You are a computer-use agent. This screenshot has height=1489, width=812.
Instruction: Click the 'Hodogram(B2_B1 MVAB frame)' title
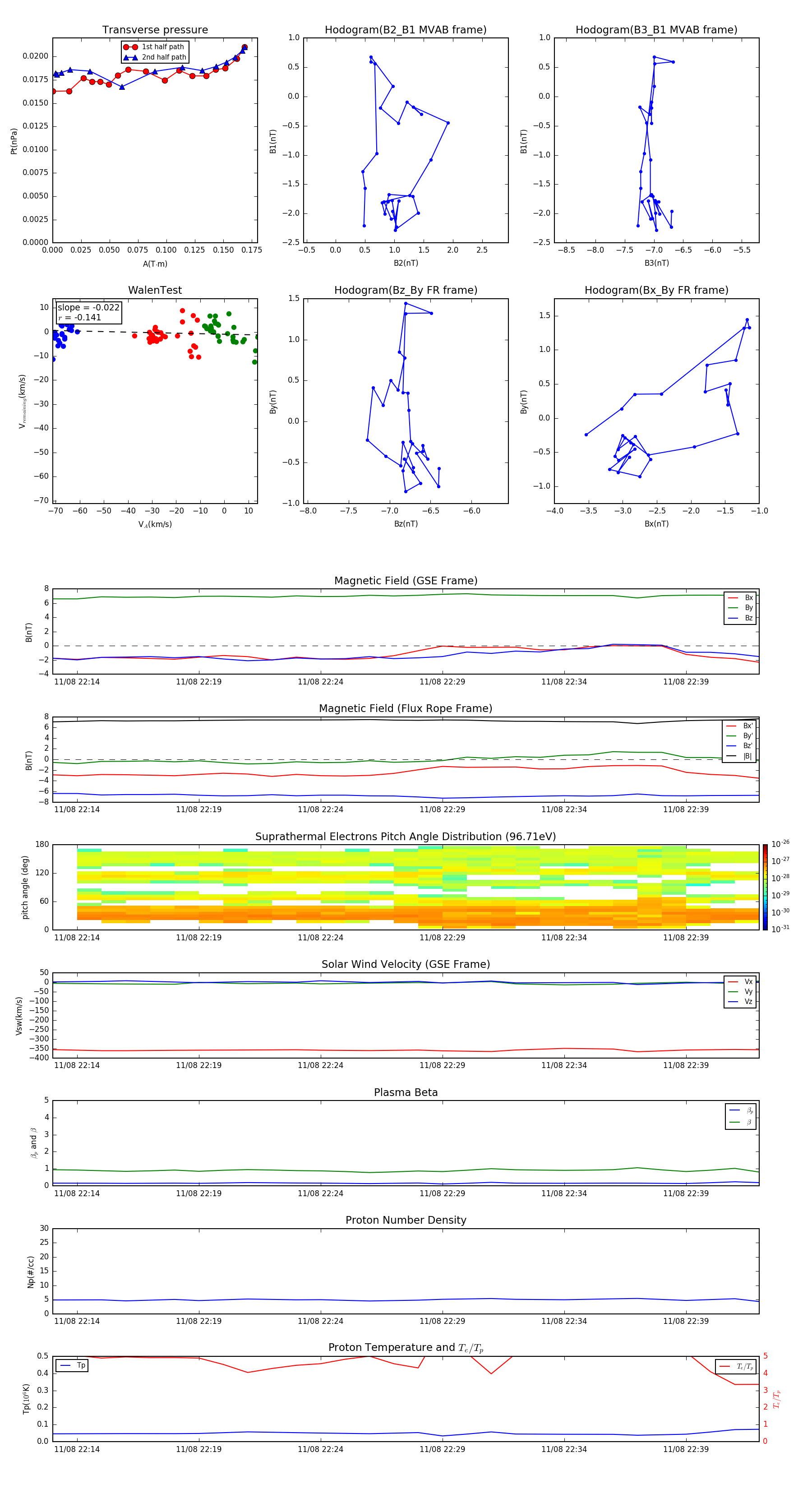(x=406, y=30)
